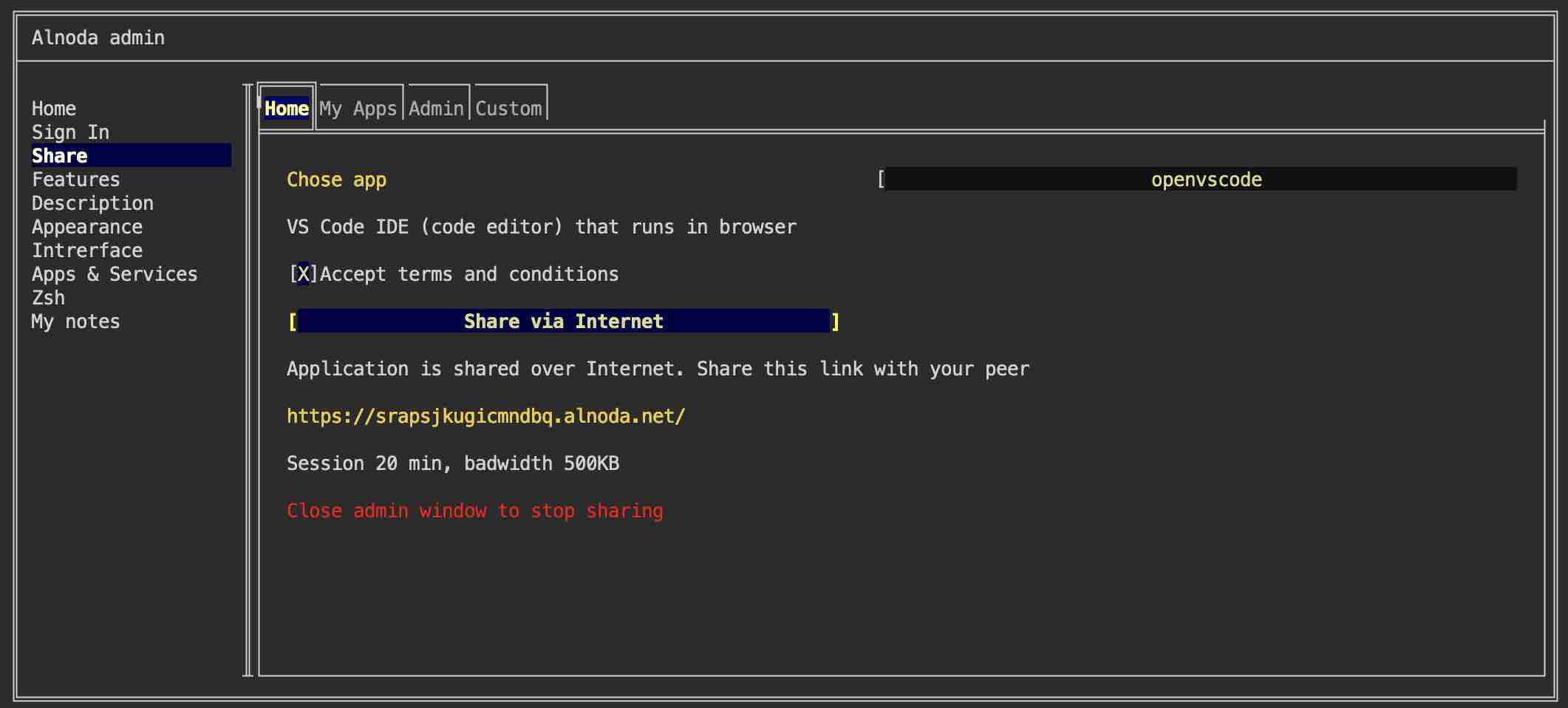Click the Share via Internet button
The height and width of the screenshot is (708, 1568).
click(x=564, y=321)
